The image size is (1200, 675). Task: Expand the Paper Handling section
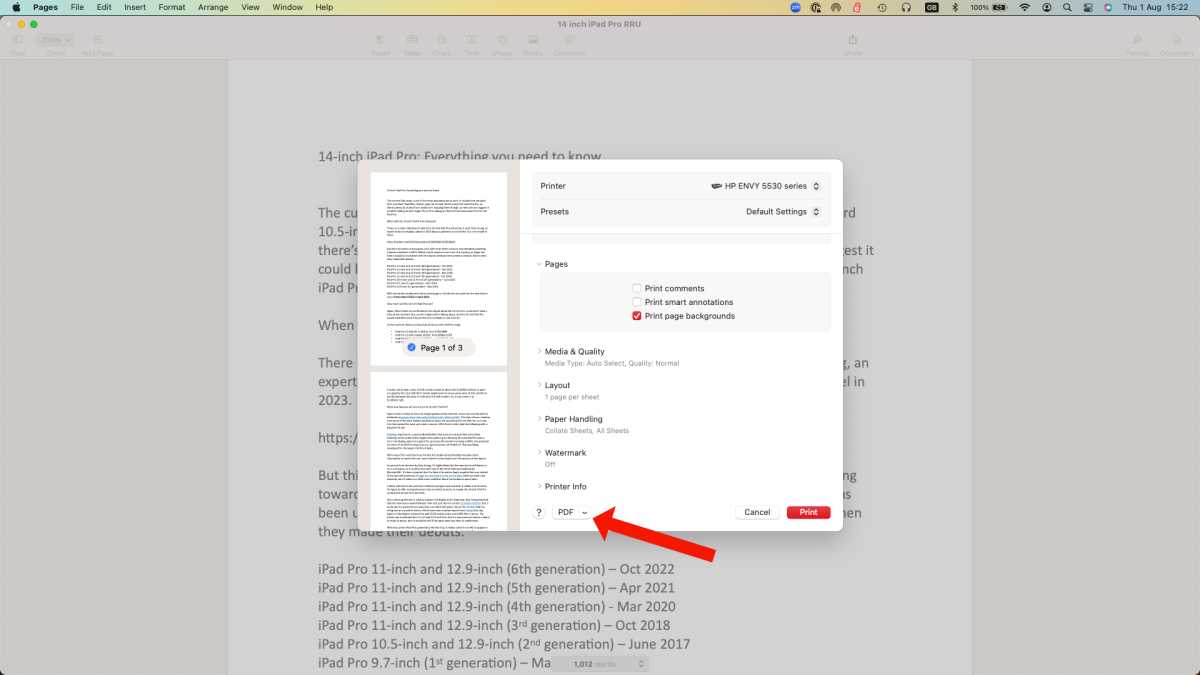(x=540, y=419)
